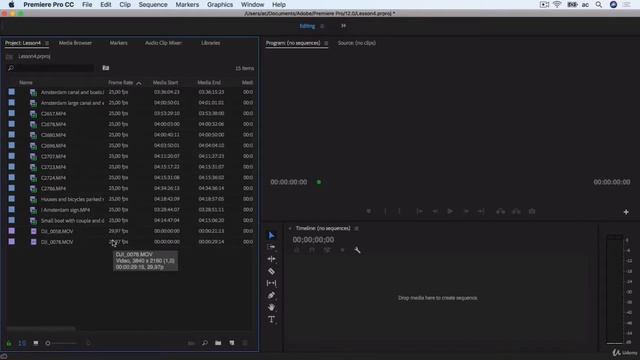Switch to the Libraries tab

pyautogui.click(x=211, y=43)
